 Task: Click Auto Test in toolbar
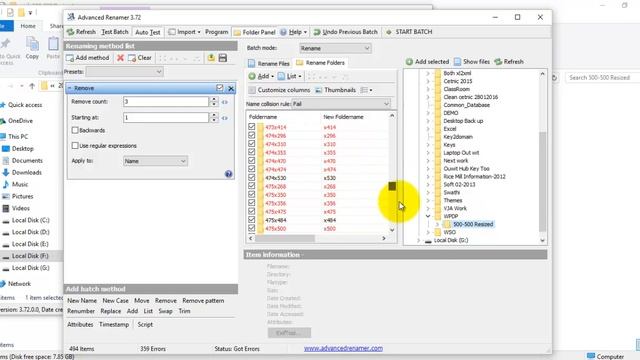tap(147, 32)
